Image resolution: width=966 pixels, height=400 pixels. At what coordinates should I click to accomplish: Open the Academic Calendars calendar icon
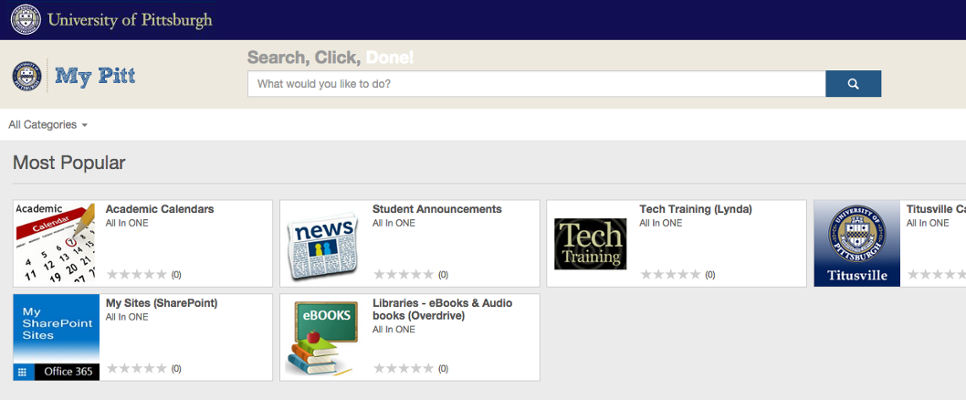56,243
